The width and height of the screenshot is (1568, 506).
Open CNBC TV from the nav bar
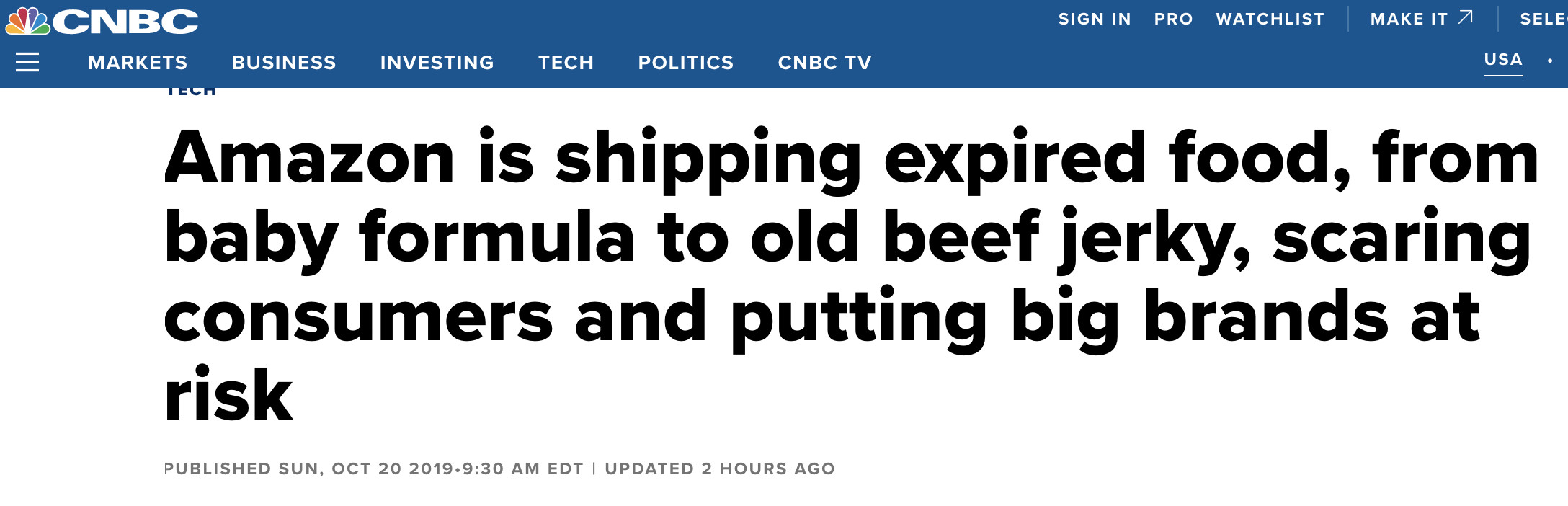click(824, 63)
